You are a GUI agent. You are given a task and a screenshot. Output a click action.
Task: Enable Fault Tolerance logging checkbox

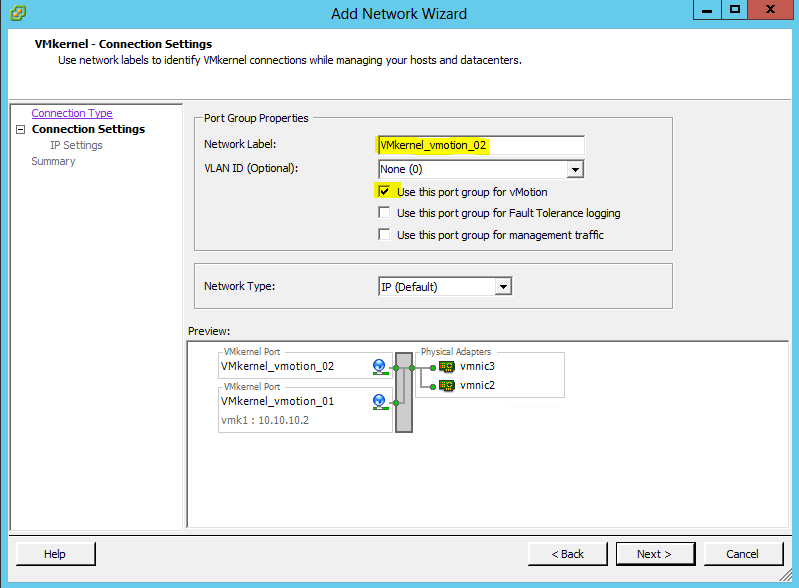[384, 212]
